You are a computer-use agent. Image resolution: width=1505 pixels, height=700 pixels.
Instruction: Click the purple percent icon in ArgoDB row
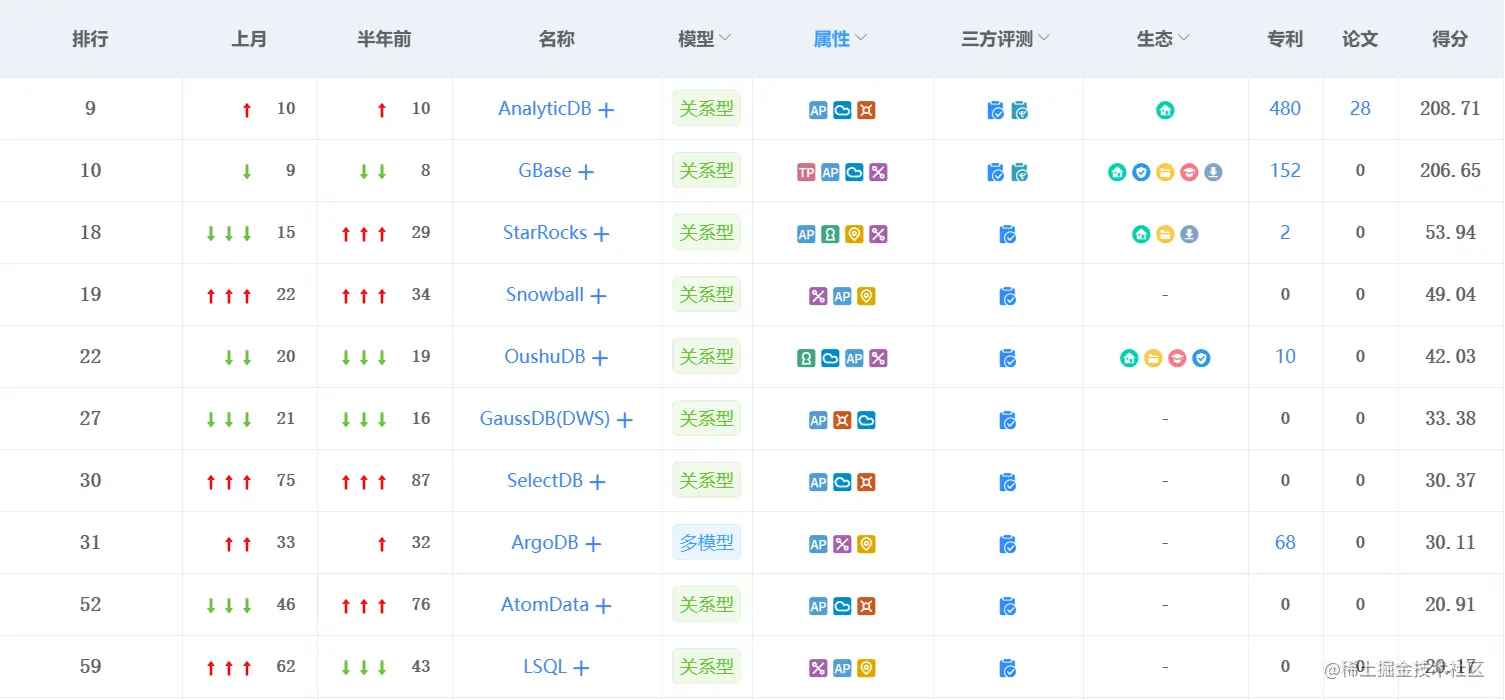click(842, 544)
